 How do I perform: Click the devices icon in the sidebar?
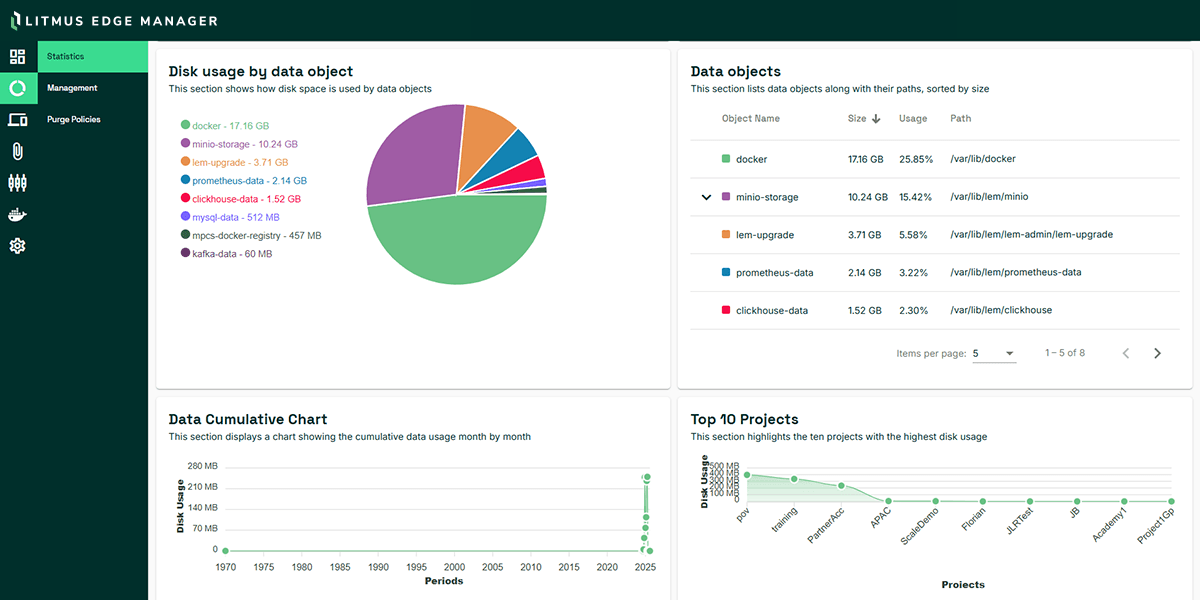17,119
